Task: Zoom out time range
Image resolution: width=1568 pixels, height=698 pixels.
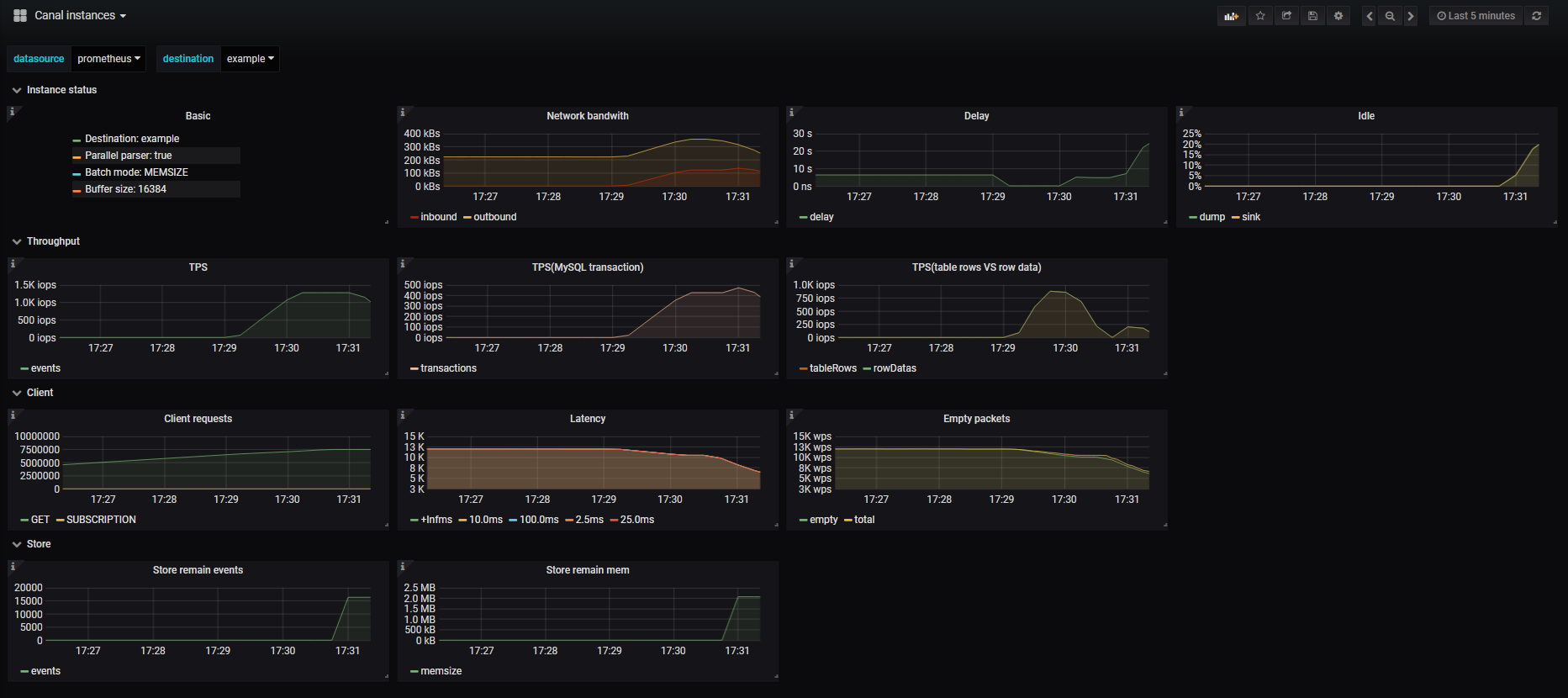Action: pyautogui.click(x=1390, y=16)
